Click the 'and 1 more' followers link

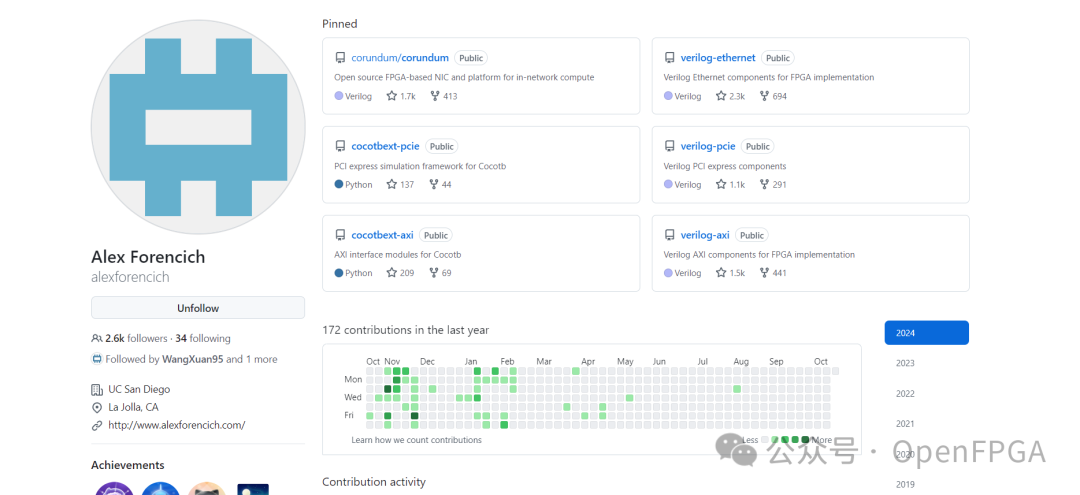tap(252, 359)
